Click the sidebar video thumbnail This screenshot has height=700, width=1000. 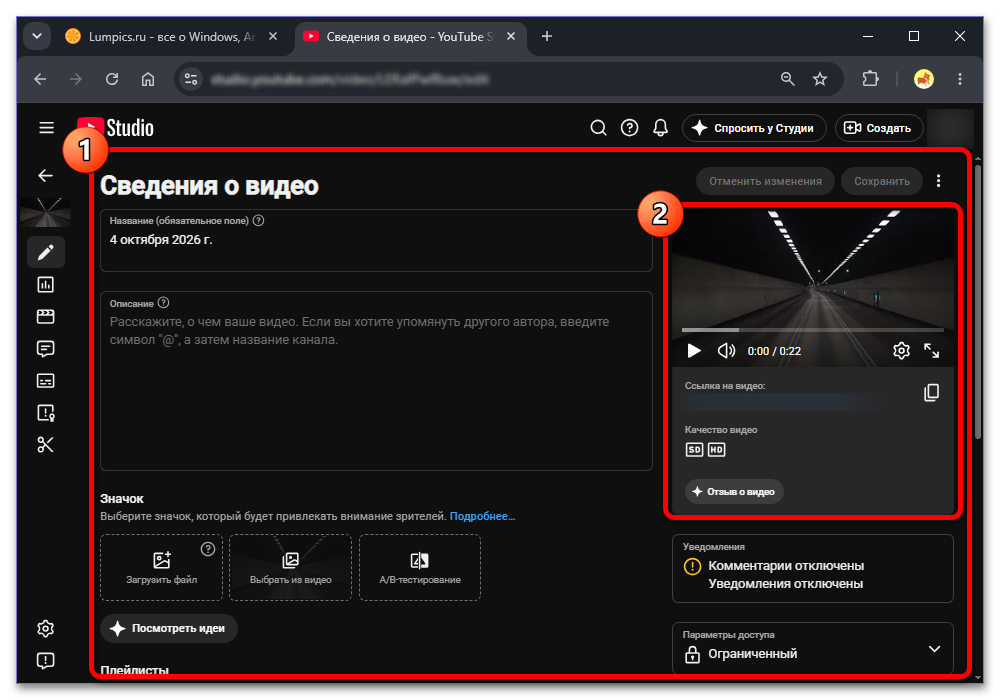(45, 212)
